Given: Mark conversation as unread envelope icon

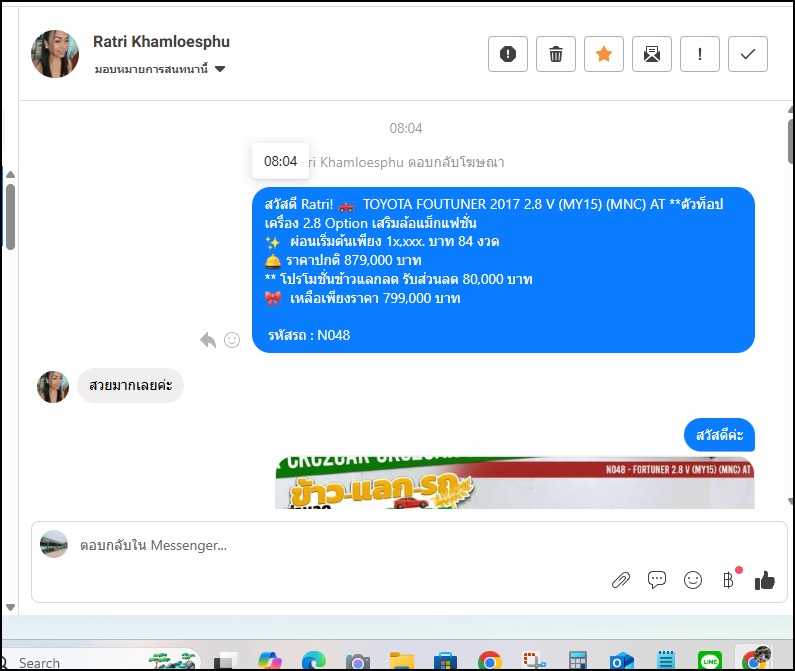Looking at the screenshot, I should pyautogui.click(x=652, y=54).
